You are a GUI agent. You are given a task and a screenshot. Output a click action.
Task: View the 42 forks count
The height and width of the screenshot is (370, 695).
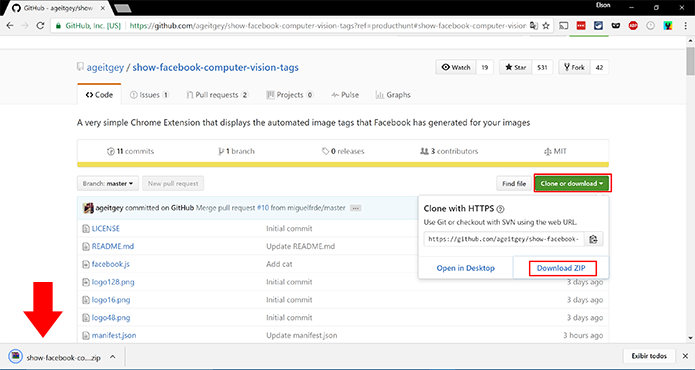point(599,67)
